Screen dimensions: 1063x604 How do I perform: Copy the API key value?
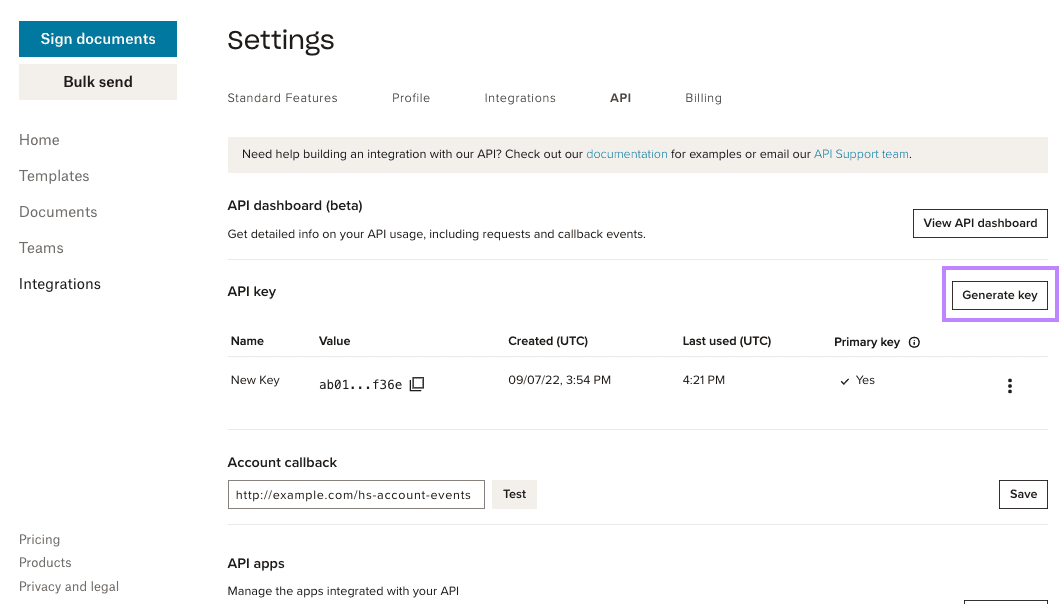[416, 382]
